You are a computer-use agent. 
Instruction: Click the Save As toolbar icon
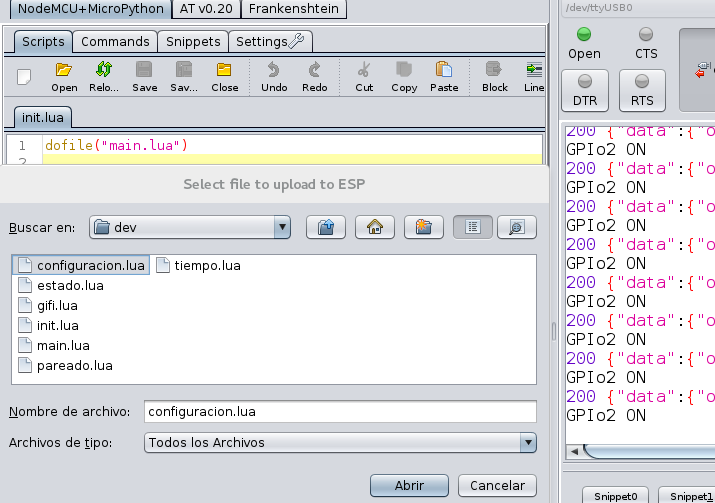click(184, 77)
